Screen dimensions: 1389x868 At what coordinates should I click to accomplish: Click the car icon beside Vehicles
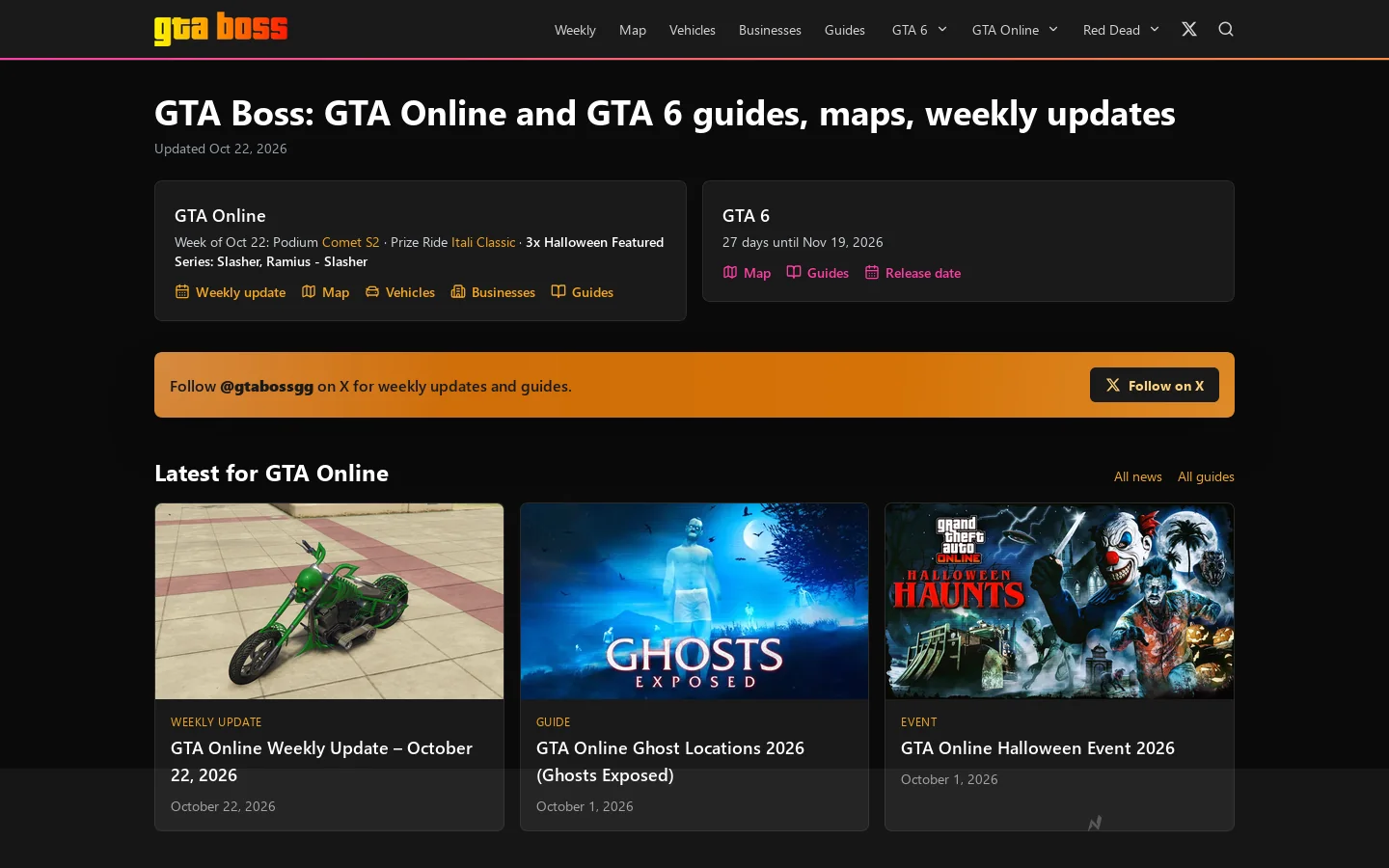372,291
